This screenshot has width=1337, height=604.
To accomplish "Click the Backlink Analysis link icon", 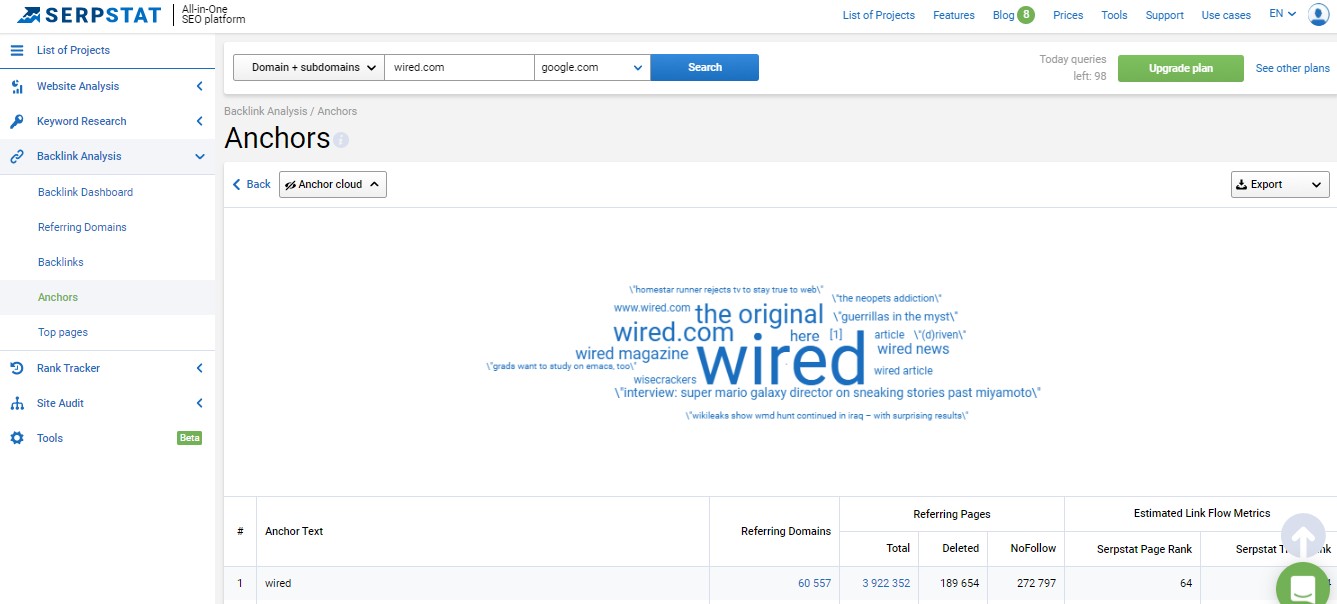I will [x=17, y=156].
